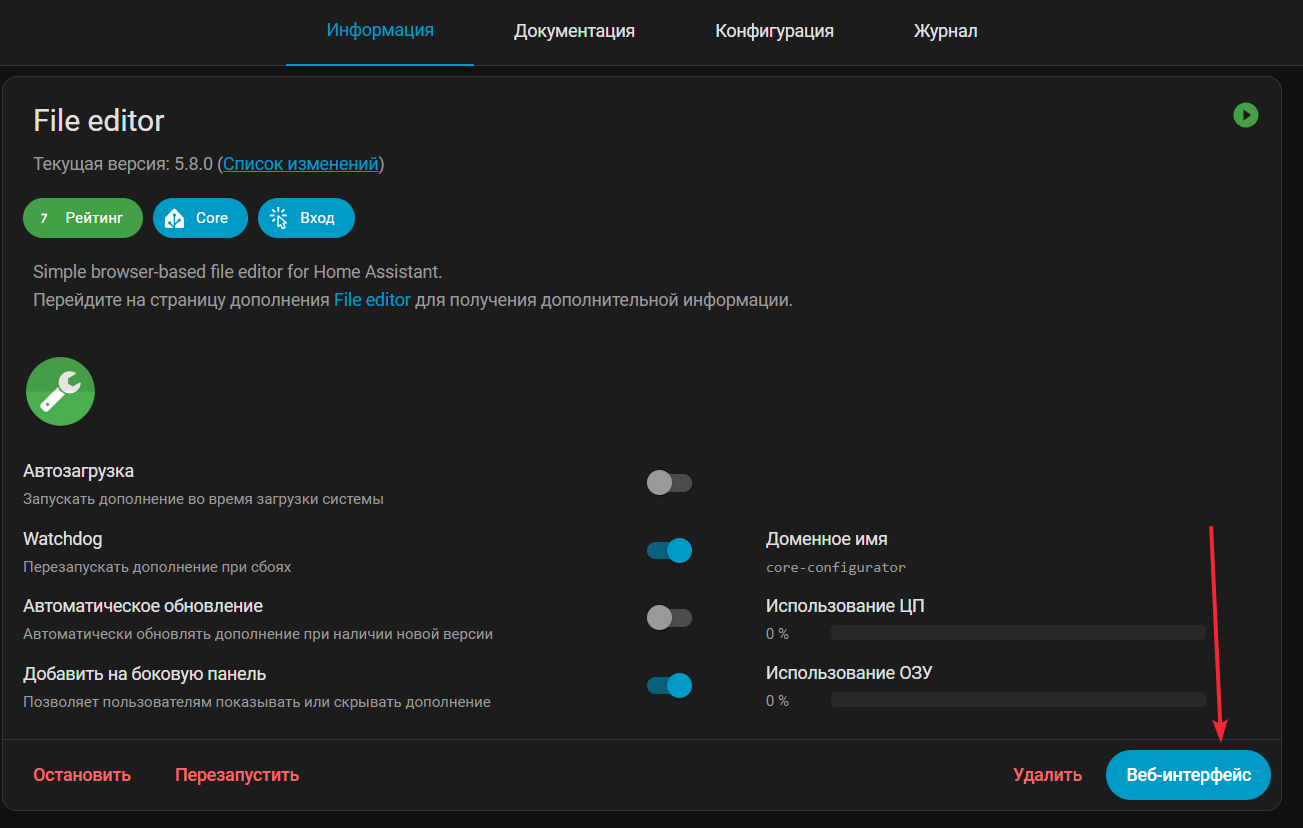Image resolution: width=1303 pixels, height=828 pixels.
Task: Click the Добавить на боковую панель label
Action: point(144,674)
